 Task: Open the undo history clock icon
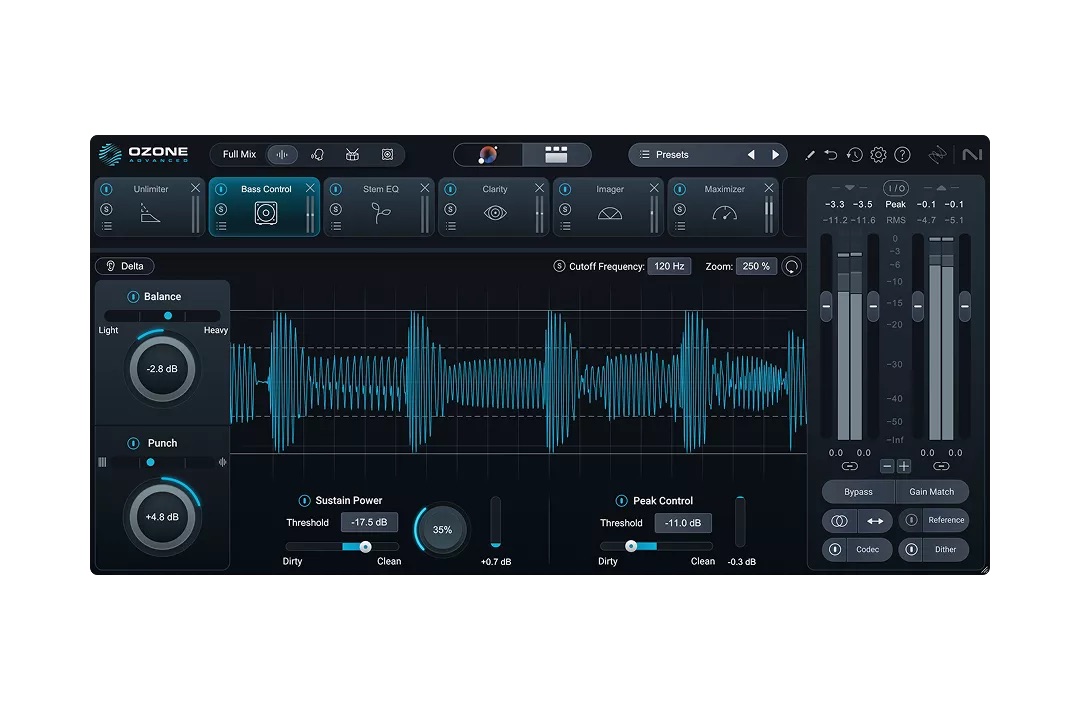tap(854, 155)
